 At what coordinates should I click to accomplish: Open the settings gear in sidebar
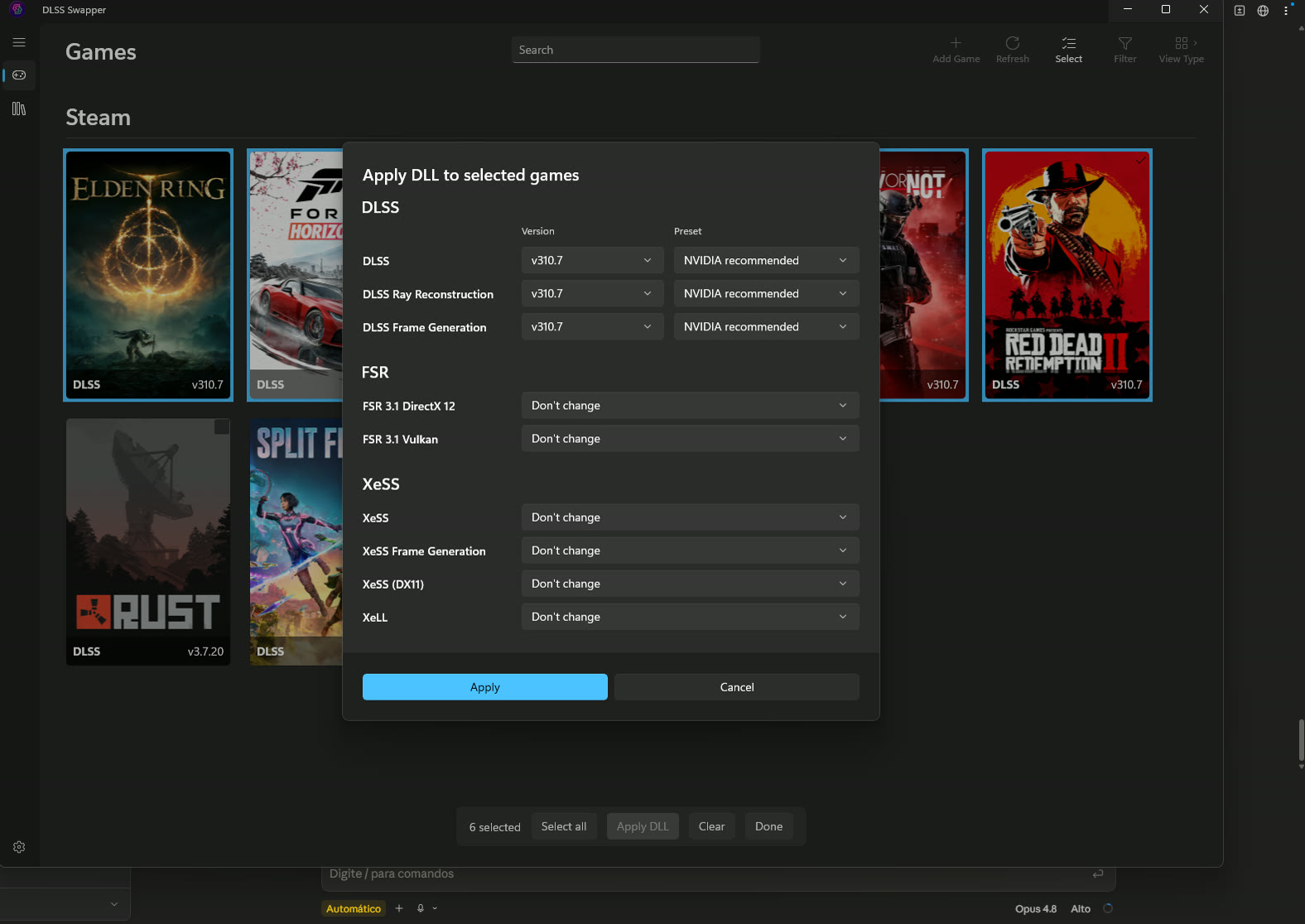(19, 847)
